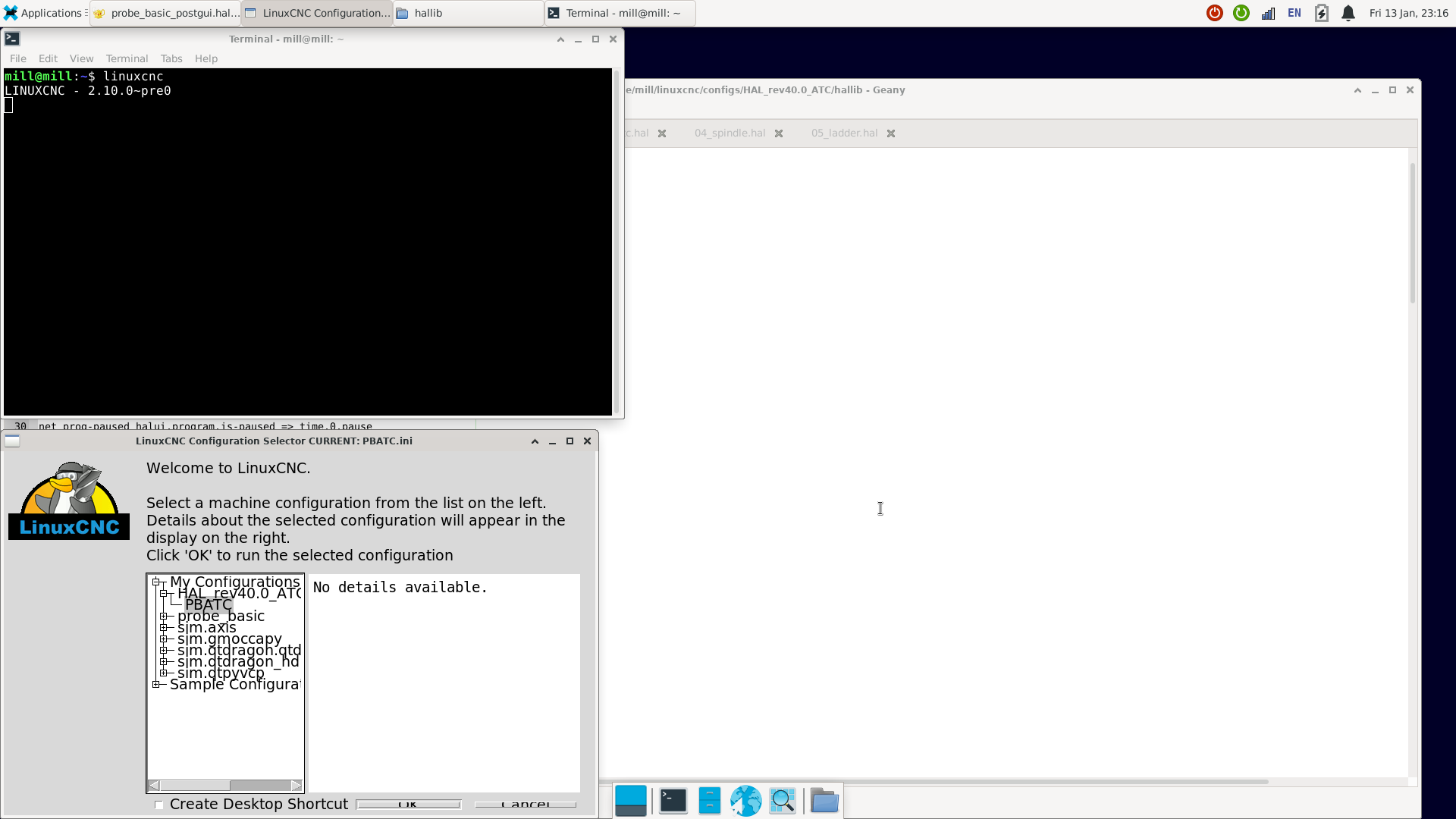Click the LinuxCNC penguin logo image
This screenshot has width=1456, height=819.
pyautogui.click(x=69, y=500)
